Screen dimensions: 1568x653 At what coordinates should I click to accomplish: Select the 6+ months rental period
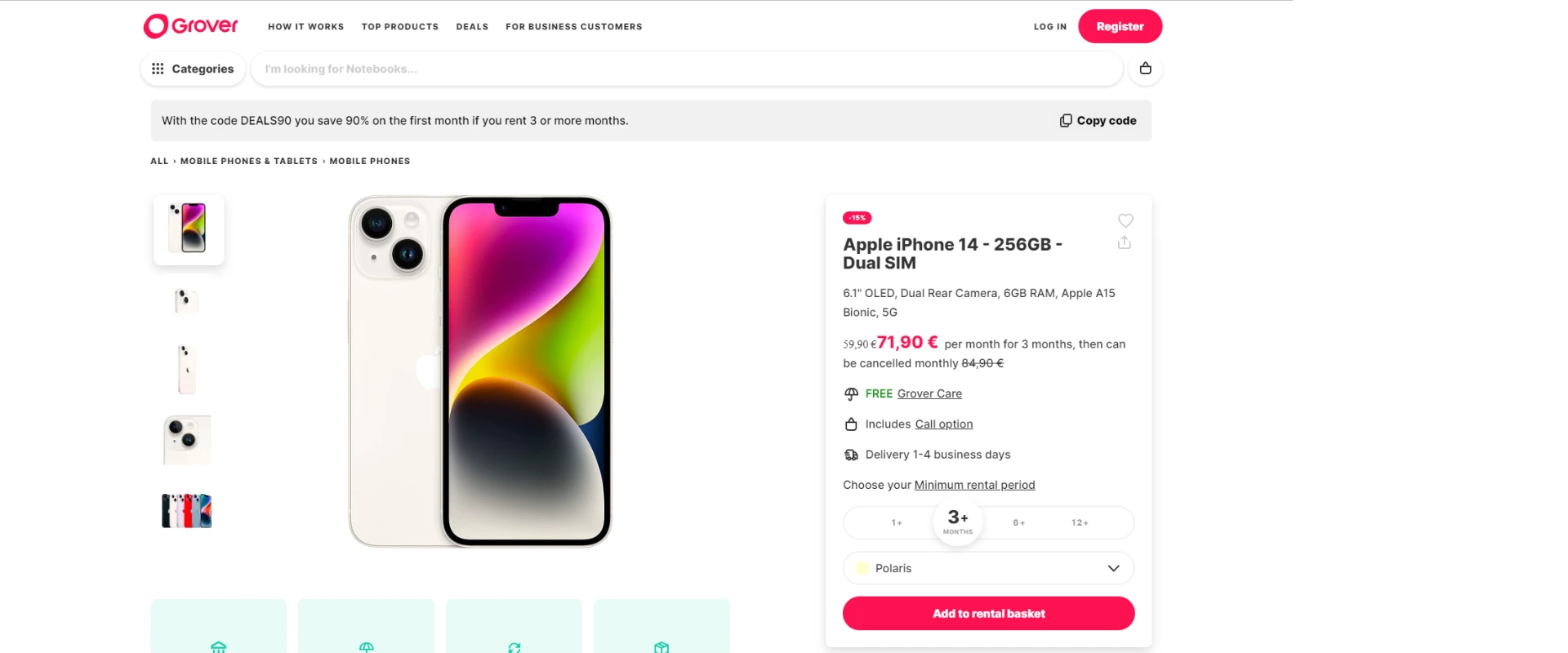(x=1018, y=522)
